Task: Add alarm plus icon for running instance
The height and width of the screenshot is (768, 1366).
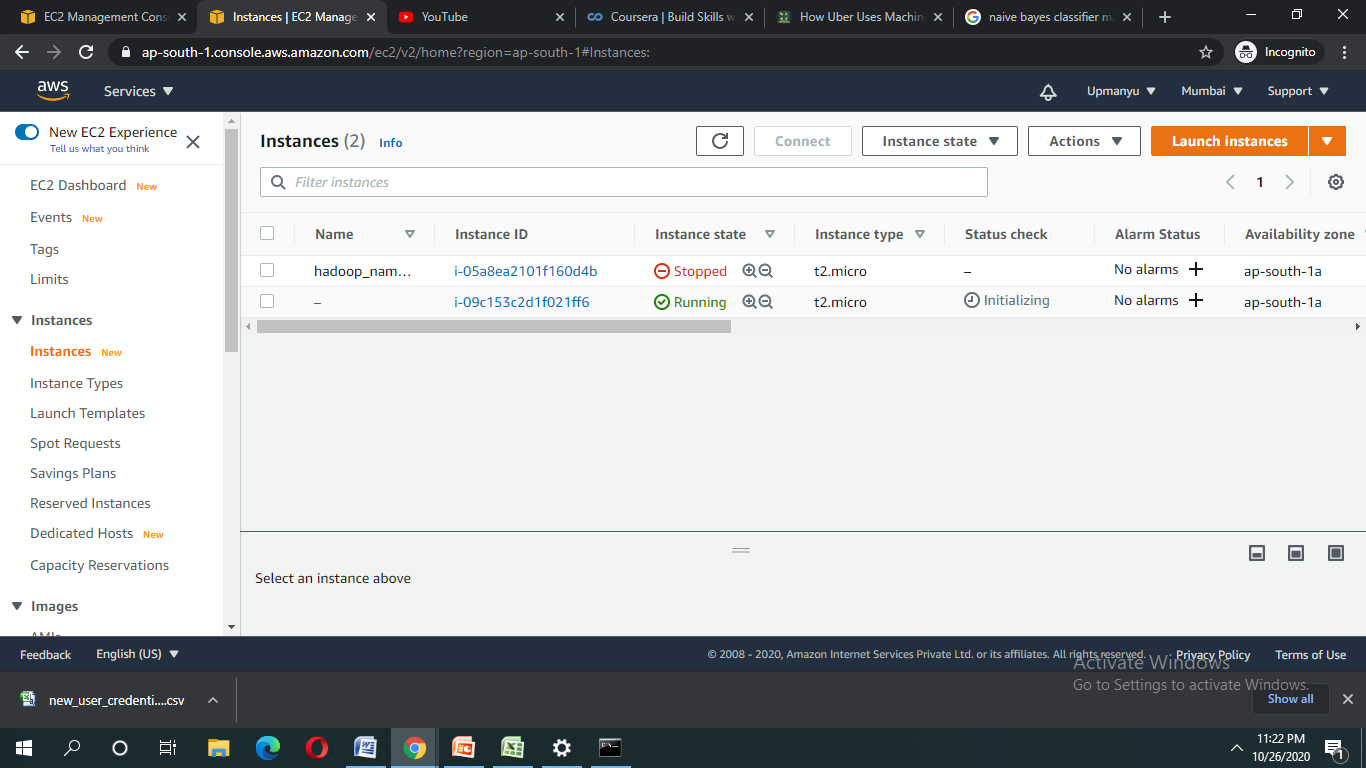Action: tap(1195, 301)
